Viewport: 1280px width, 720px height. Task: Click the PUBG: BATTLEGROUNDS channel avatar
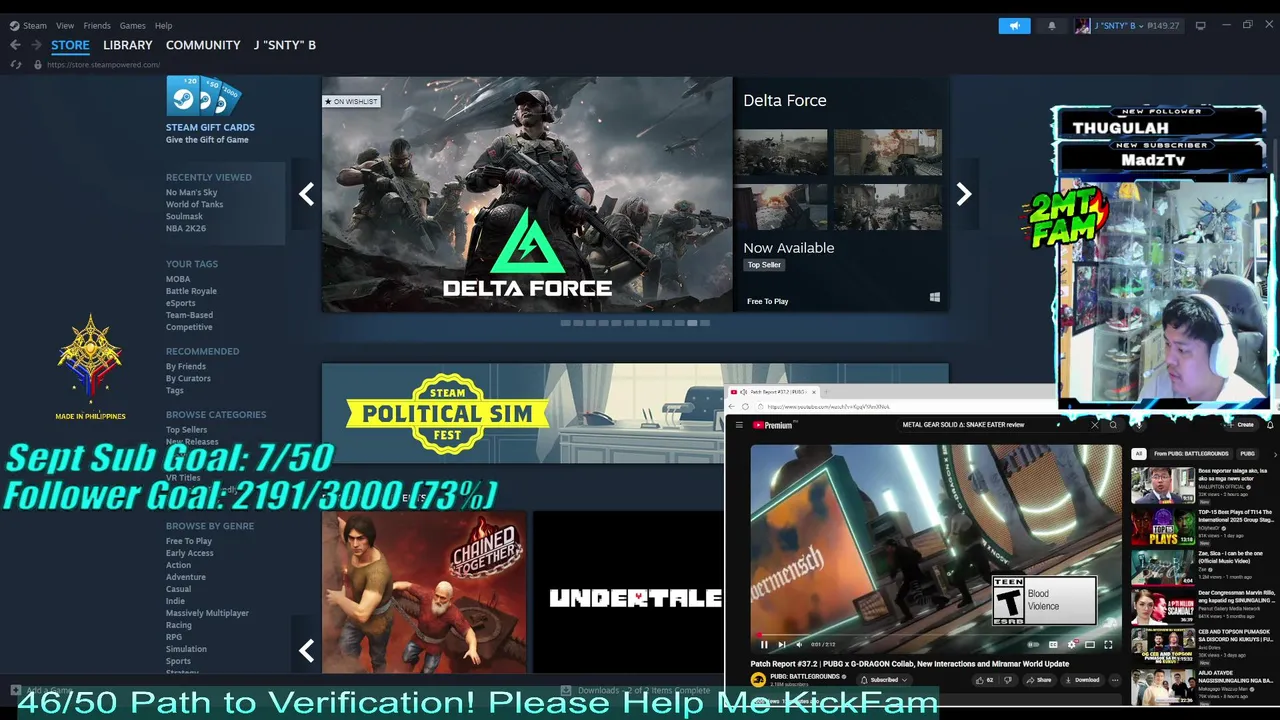click(758, 680)
